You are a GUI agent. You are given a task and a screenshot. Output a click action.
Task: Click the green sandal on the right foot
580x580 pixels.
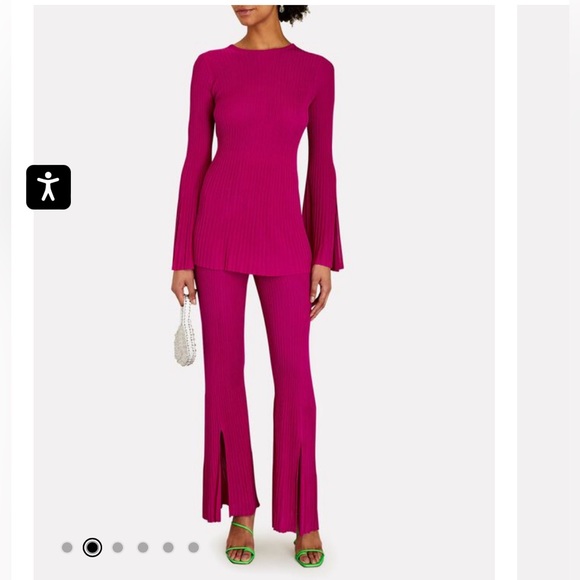coord(309,551)
